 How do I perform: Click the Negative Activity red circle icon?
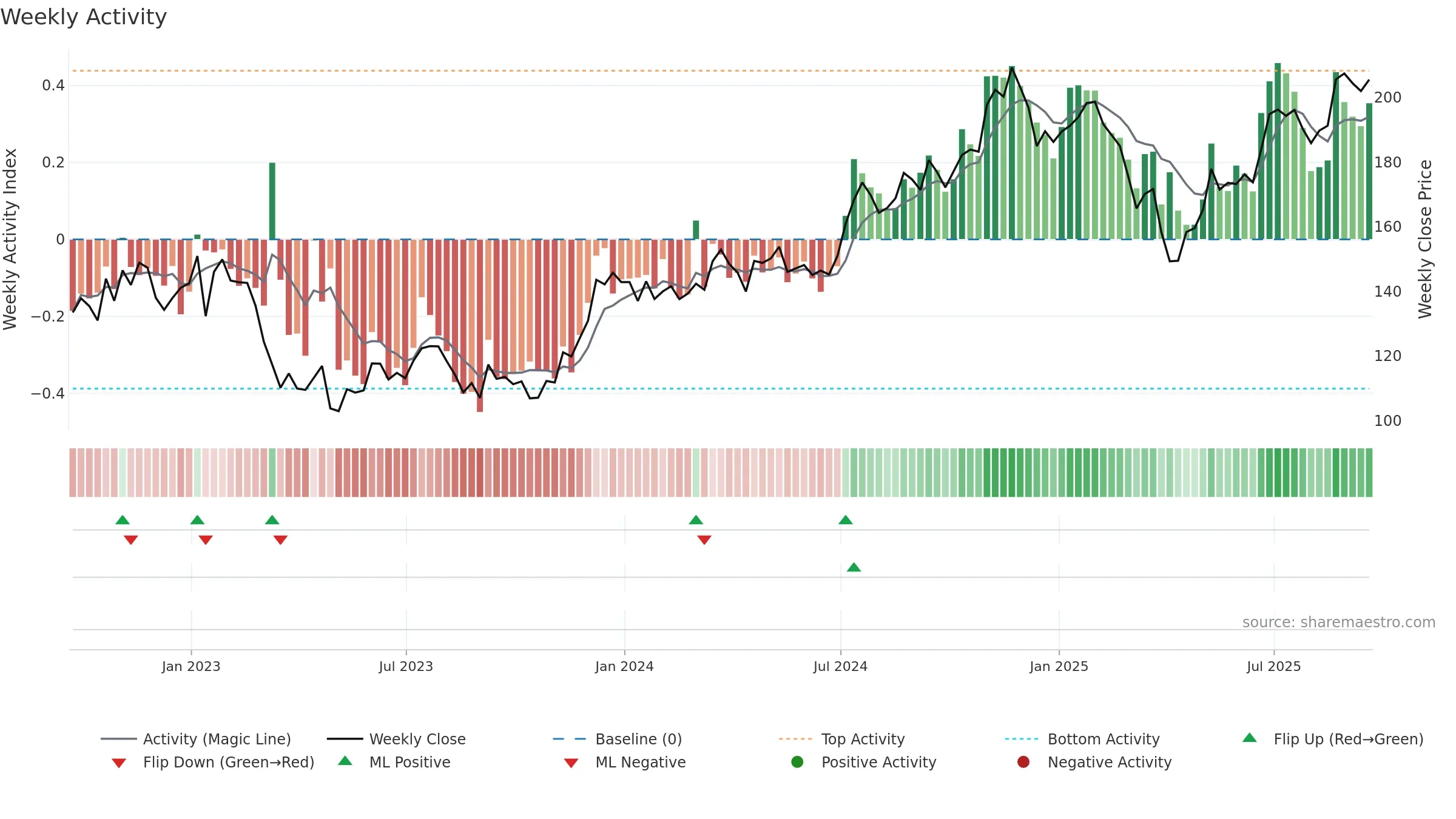1023,762
